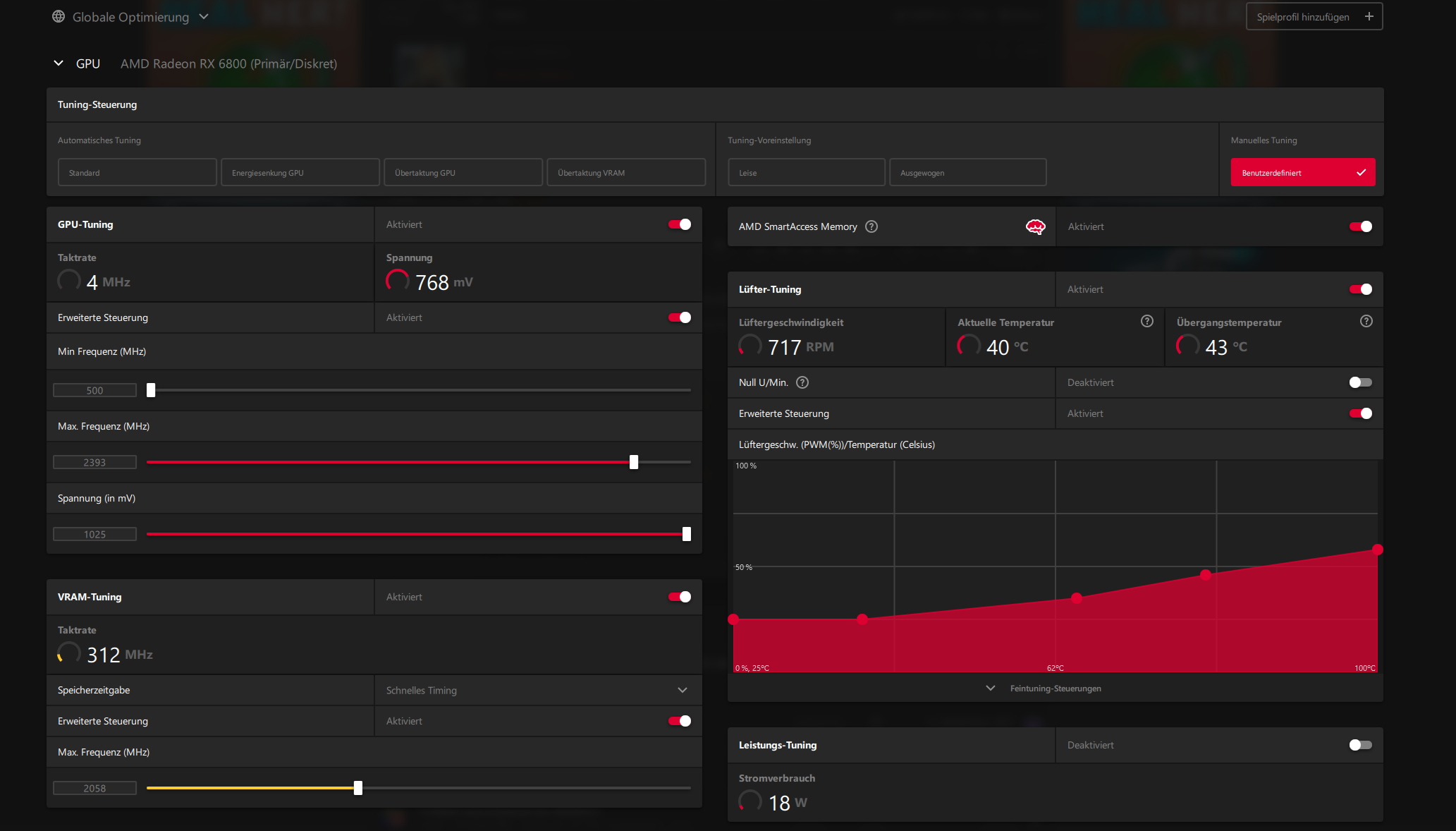Open the Globale Optimierung dropdown
1456x831 pixels.
coord(204,16)
